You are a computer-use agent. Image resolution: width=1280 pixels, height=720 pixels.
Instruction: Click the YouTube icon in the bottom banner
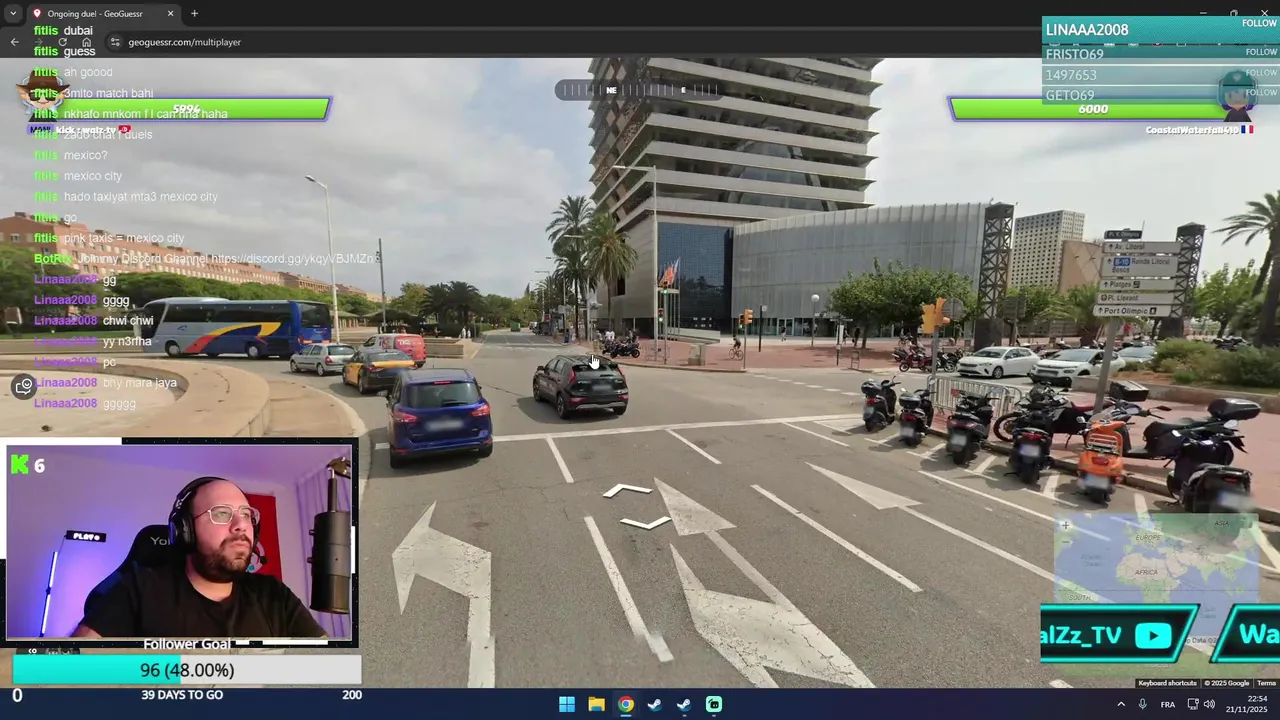tap(1153, 636)
